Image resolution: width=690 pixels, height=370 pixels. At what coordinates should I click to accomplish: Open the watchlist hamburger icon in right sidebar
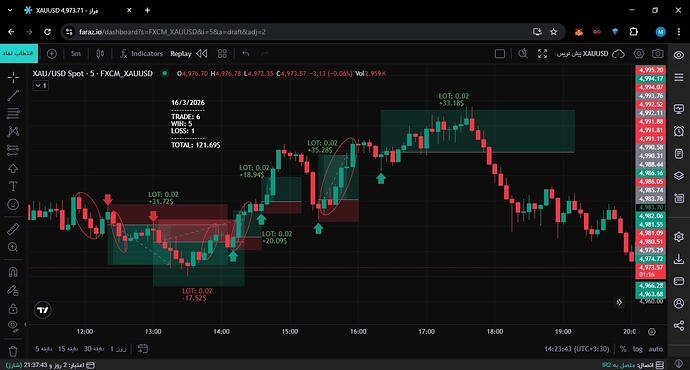[679, 77]
